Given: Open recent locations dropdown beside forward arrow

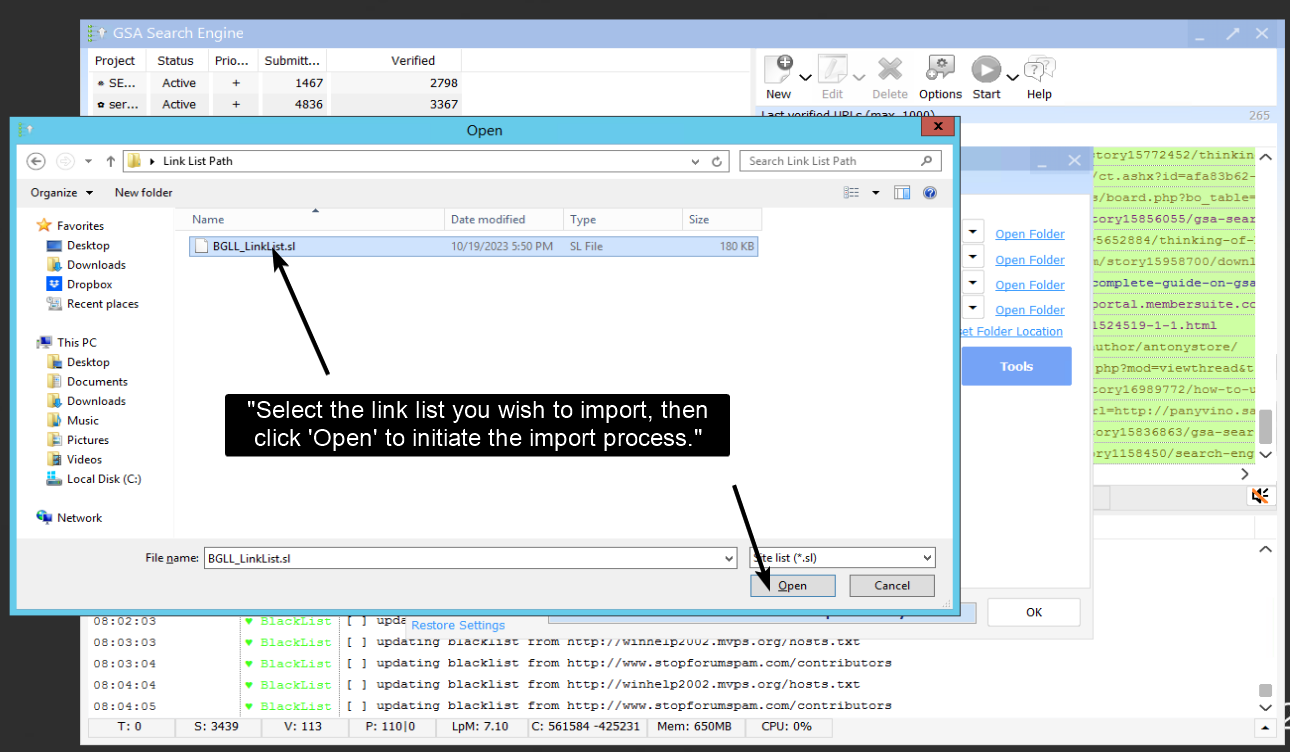Looking at the screenshot, I should click(88, 161).
